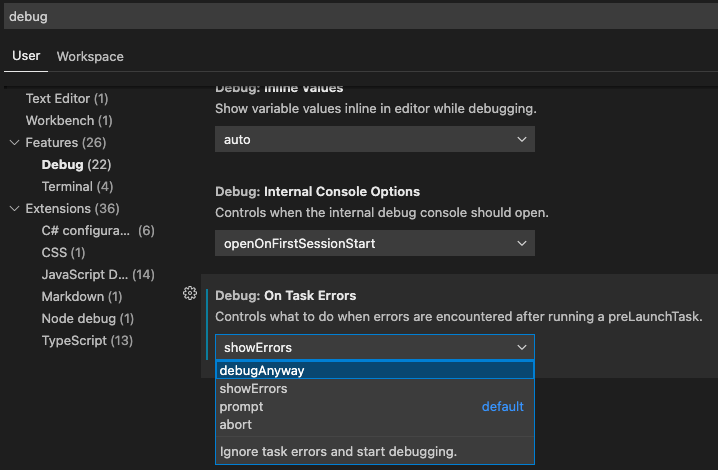The image size is (718, 470).
Task: Click the Show variable values inline description
Action: tap(376, 109)
